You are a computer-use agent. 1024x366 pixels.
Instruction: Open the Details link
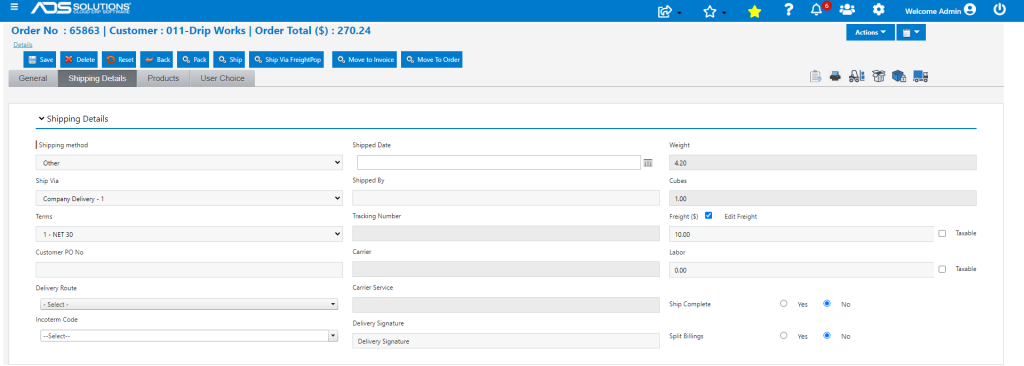[x=23, y=44]
